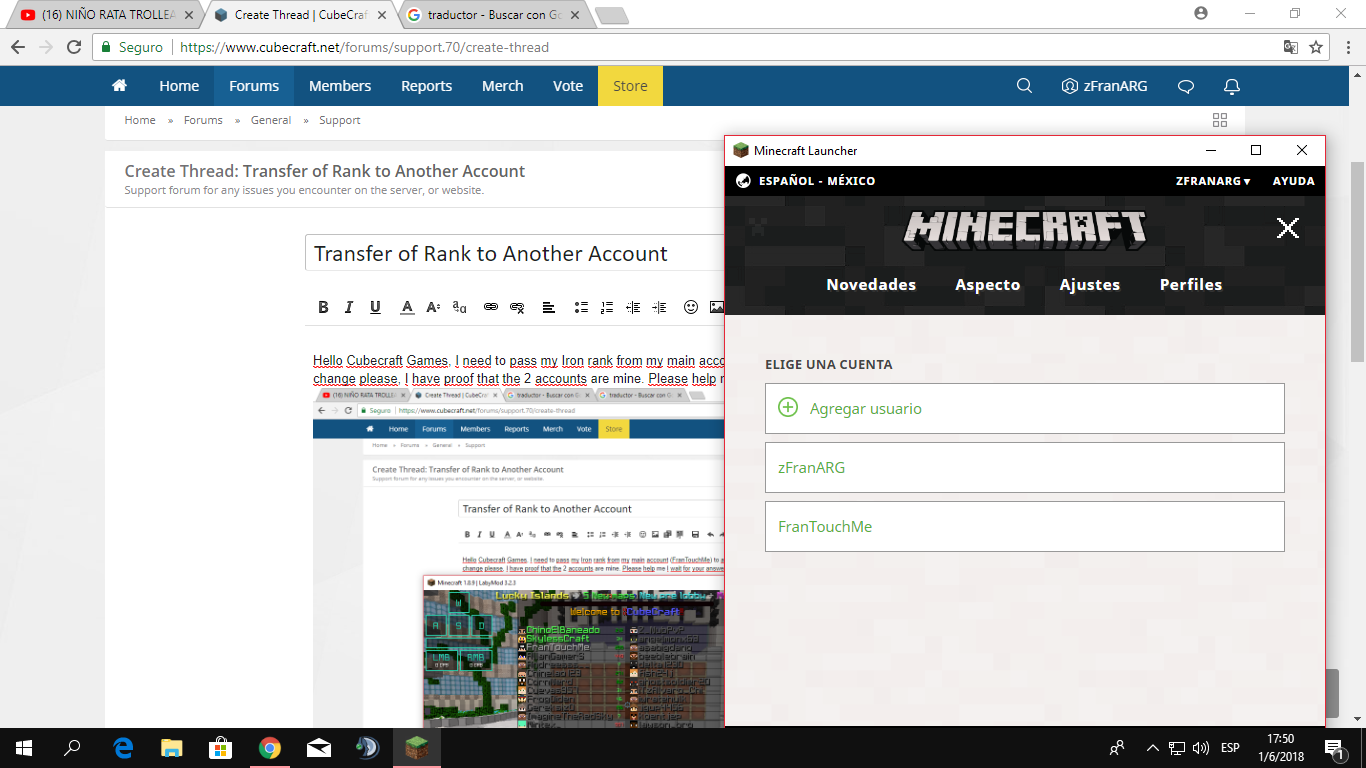This screenshot has height=768, width=1366.
Task: Click Agregar usuario to add an account
Action: 1024,408
